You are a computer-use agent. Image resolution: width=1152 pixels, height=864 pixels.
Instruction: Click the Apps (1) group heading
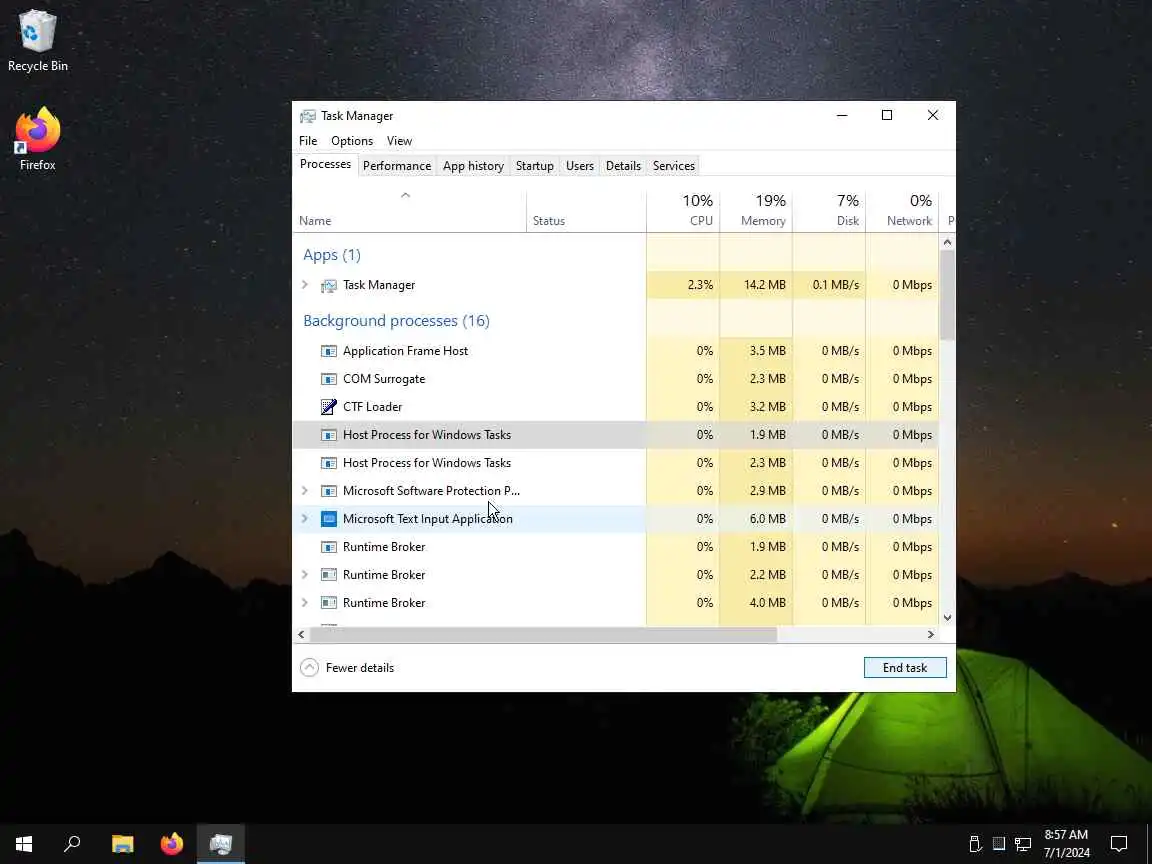coord(332,255)
